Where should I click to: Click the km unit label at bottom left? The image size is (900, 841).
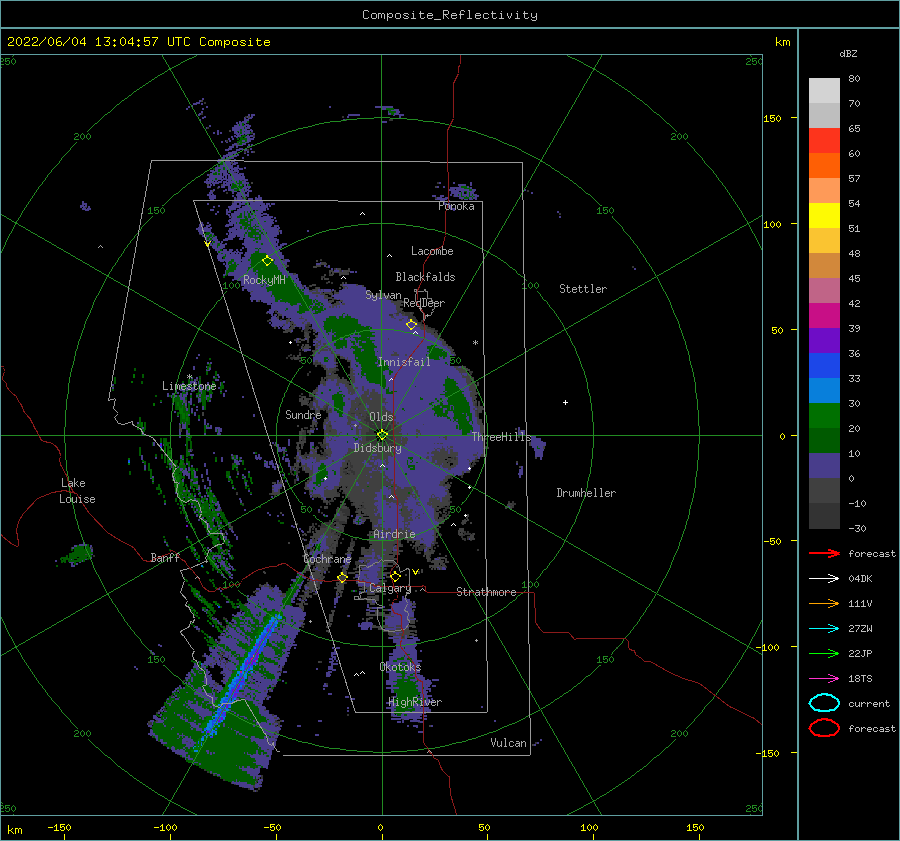[x=15, y=830]
